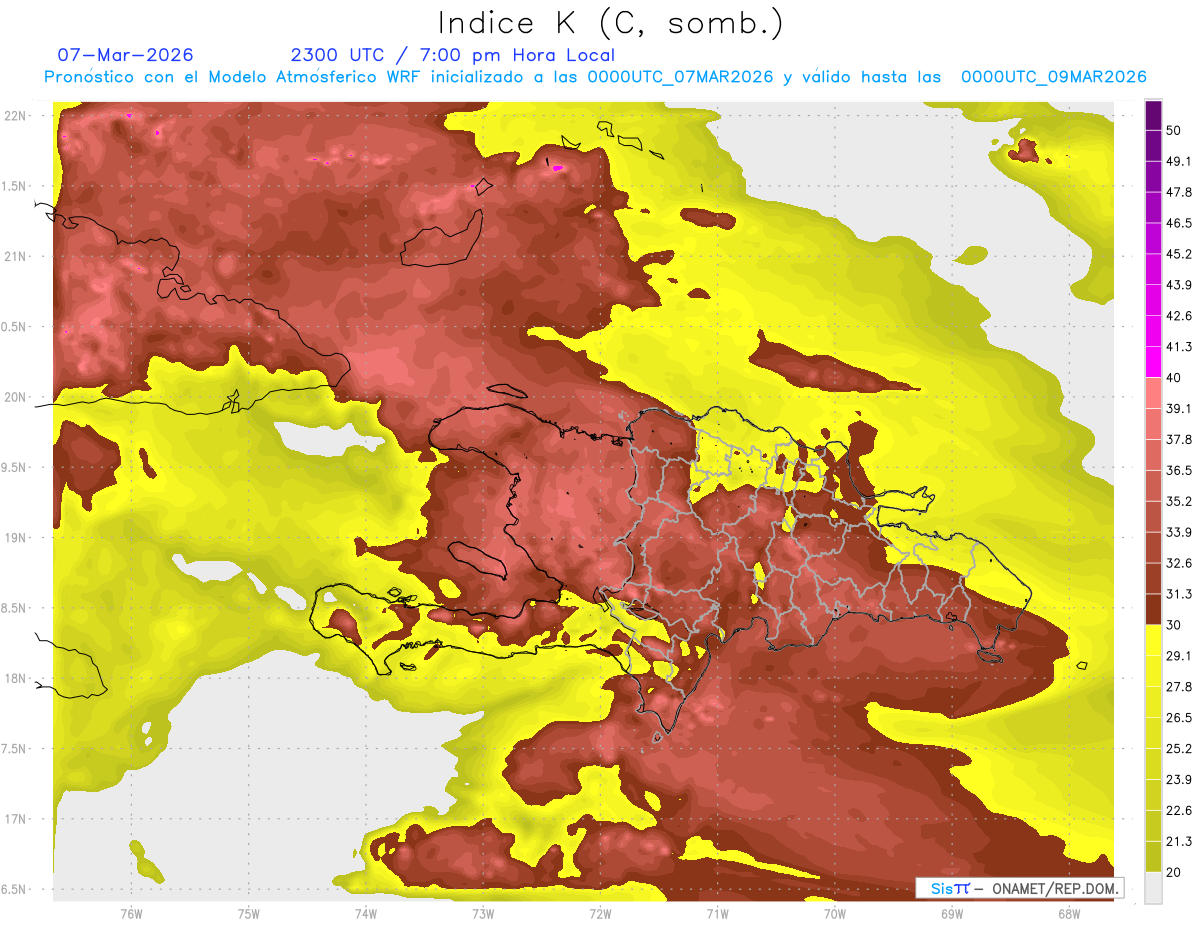Click the color scale value 35.2
This screenshot has height=927, width=1200.
1178,501
